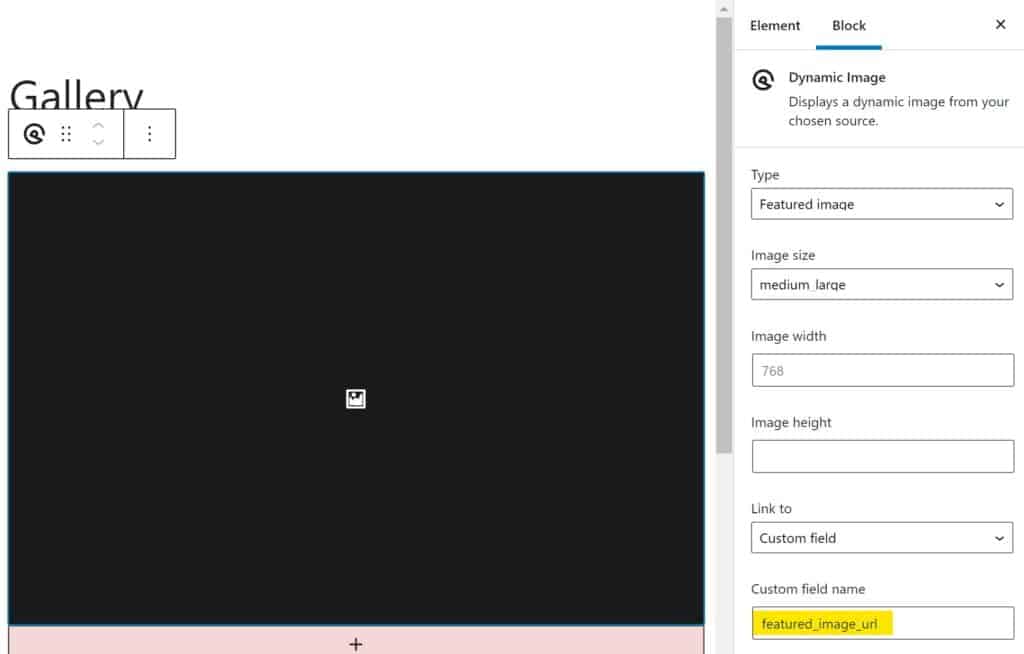Image resolution: width=1024 pixels, height=654 pixels.
Task: Select the Block tab
Action: pos(849,25)
